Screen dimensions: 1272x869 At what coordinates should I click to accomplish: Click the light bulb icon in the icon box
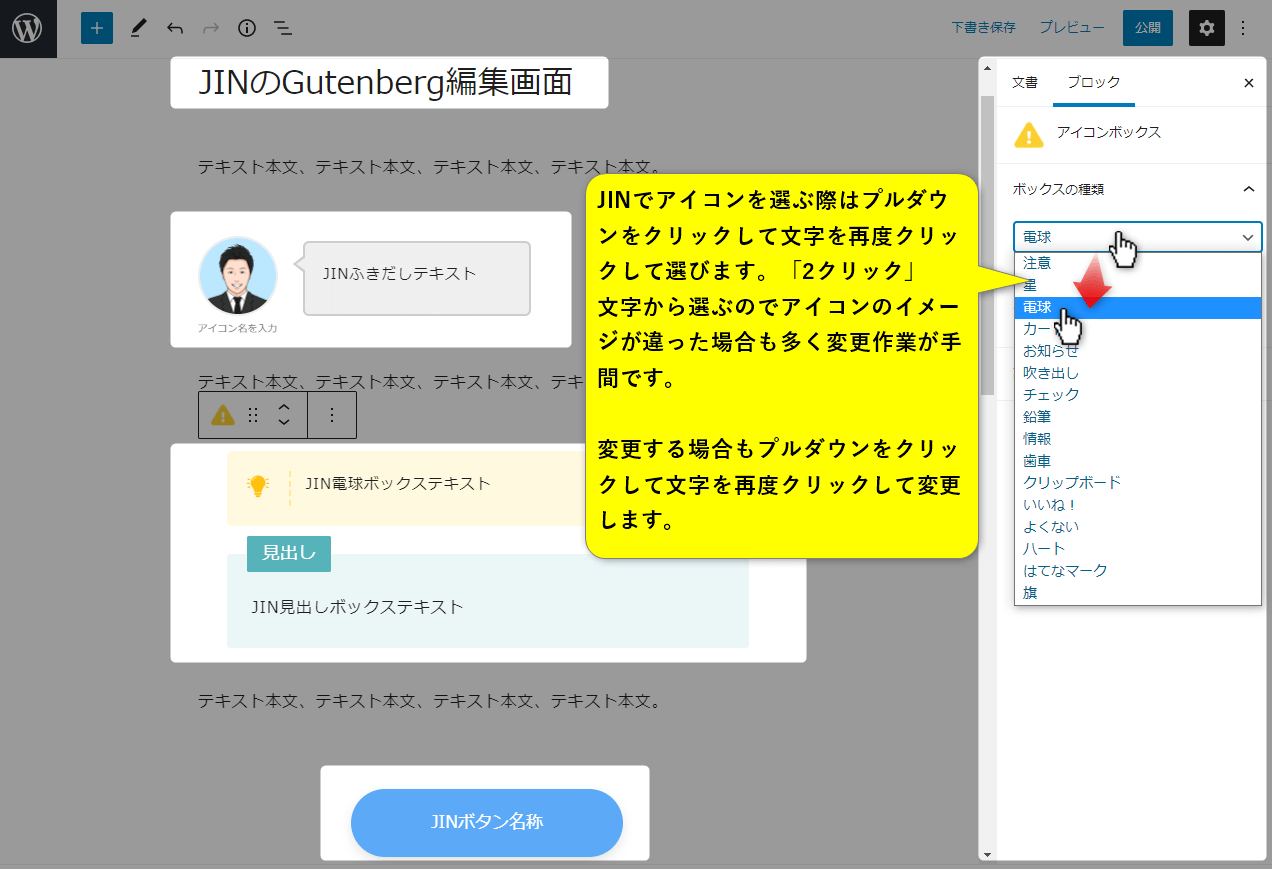(x=258, y=486)
